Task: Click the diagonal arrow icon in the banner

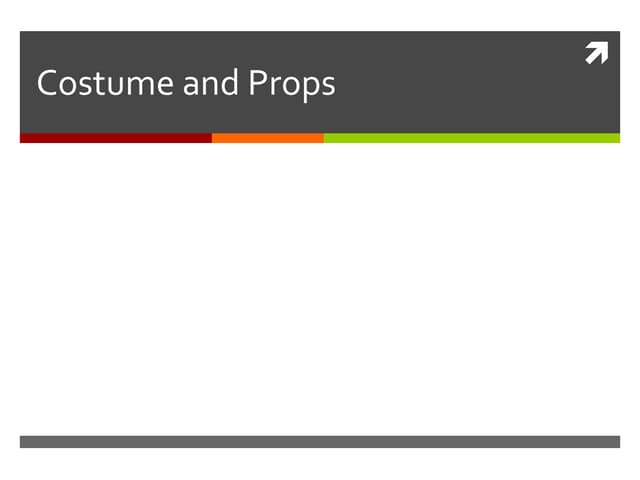Action: click(596, 54)
